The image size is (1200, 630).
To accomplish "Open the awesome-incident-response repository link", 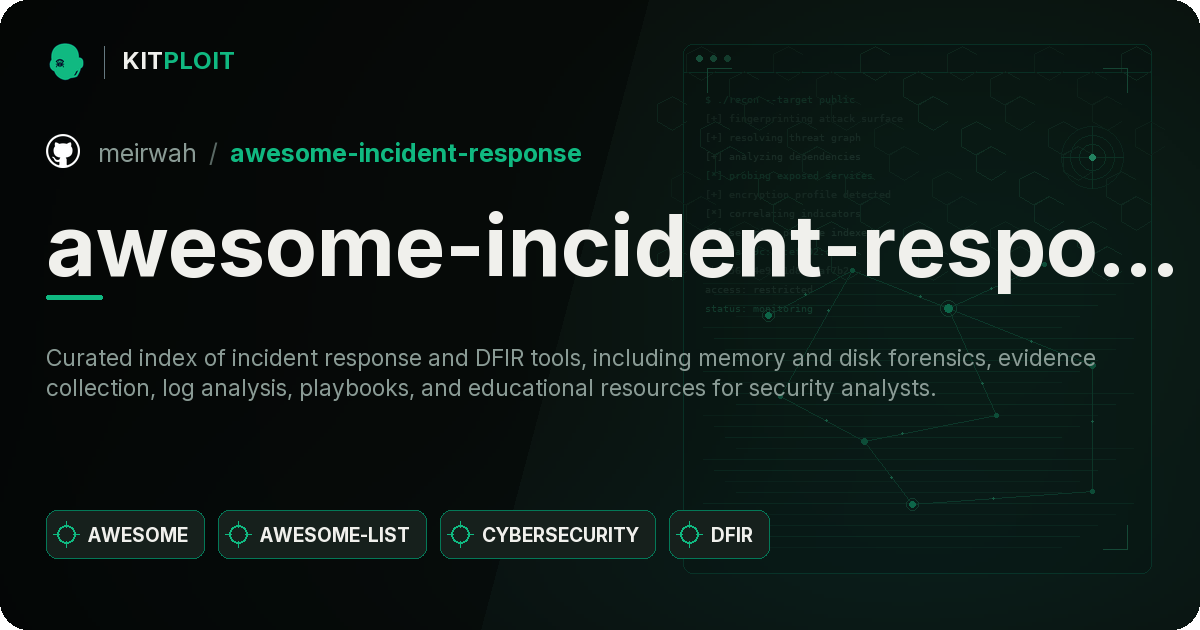I will 405,153.
